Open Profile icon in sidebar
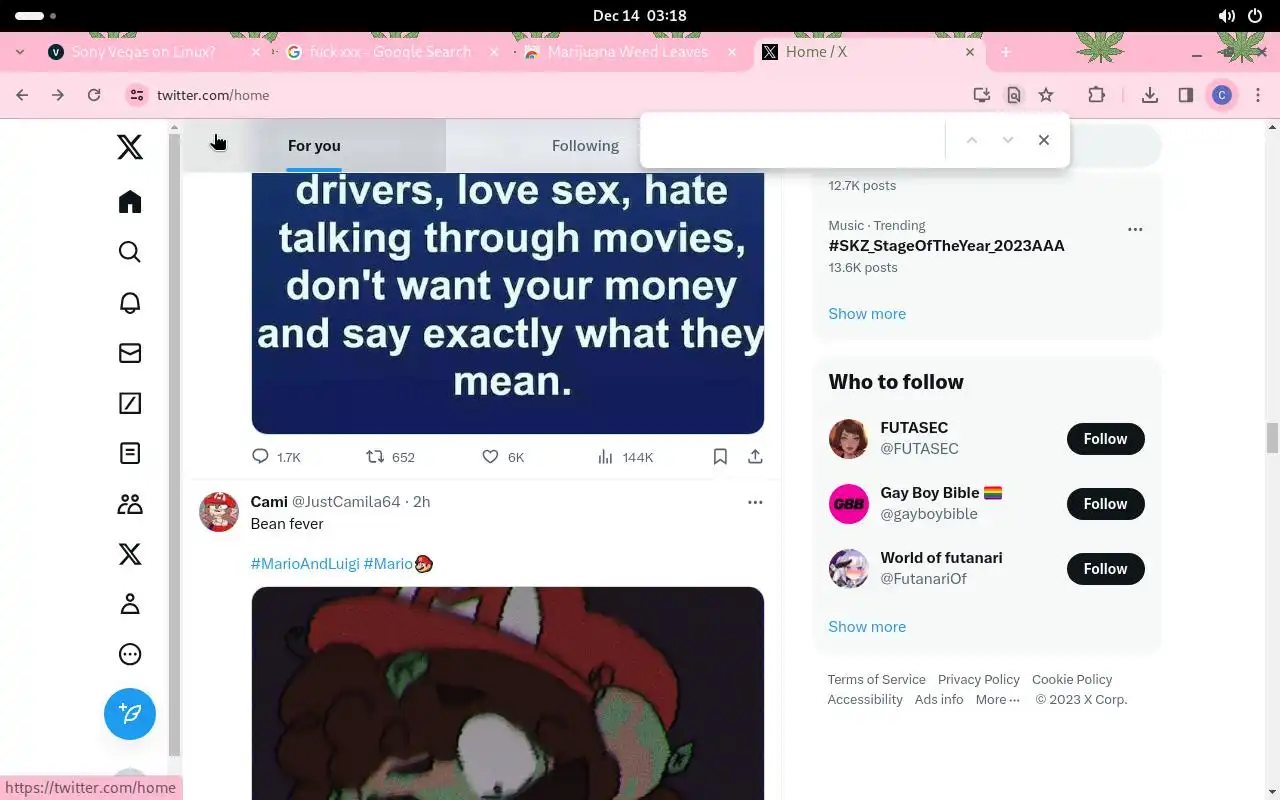1280x800 pixels. tap(130, 604)
